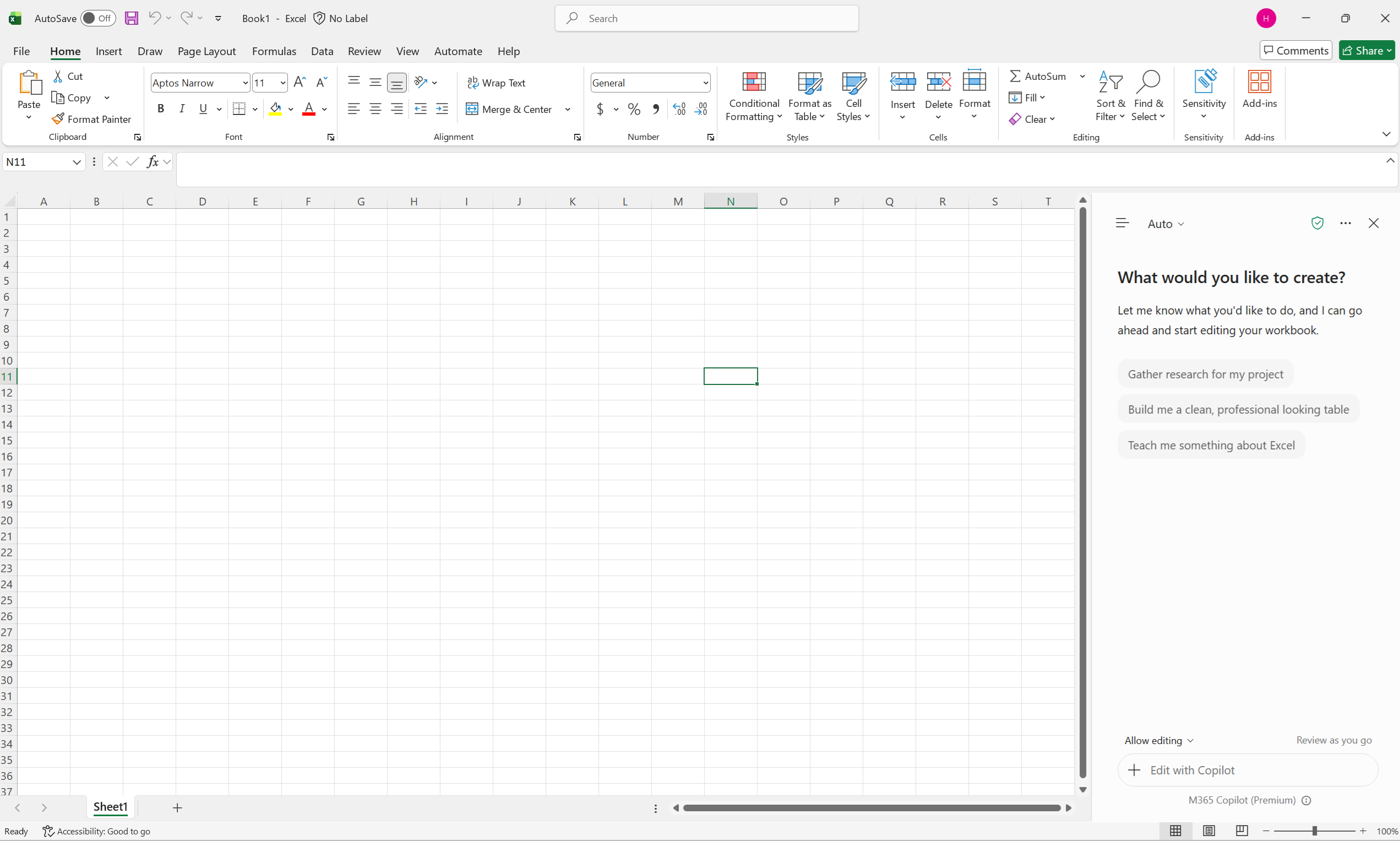The image size is (1400, 841).
Task: Switch to Page Layout view in status bar
Action: pos(1208,831)
